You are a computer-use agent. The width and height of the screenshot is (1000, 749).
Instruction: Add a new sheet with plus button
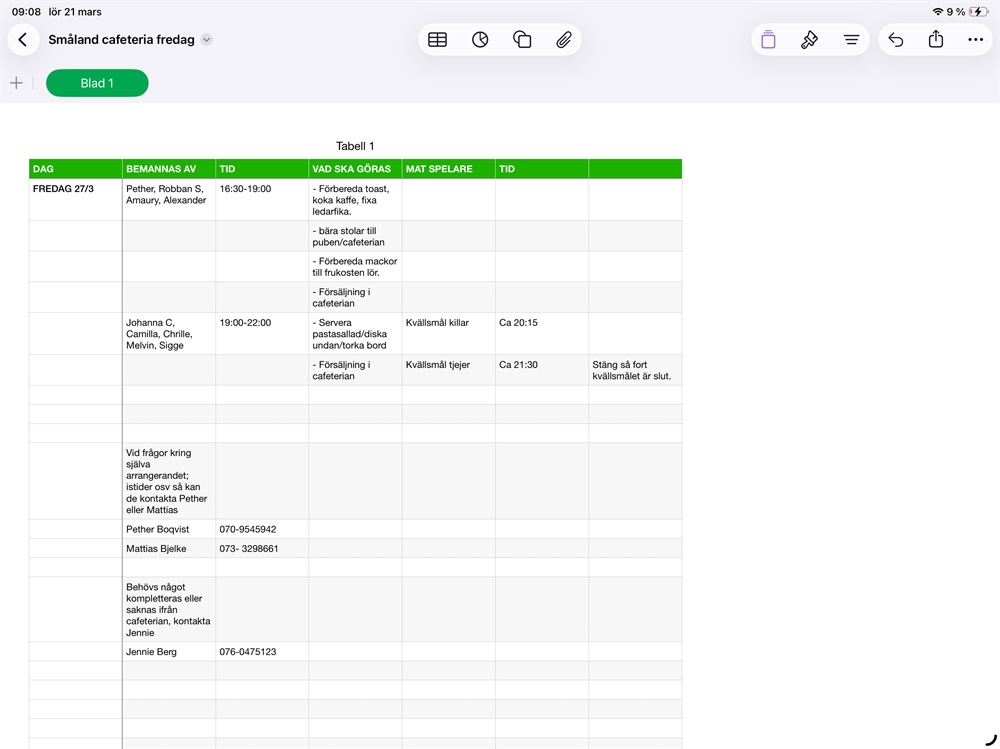16,83
